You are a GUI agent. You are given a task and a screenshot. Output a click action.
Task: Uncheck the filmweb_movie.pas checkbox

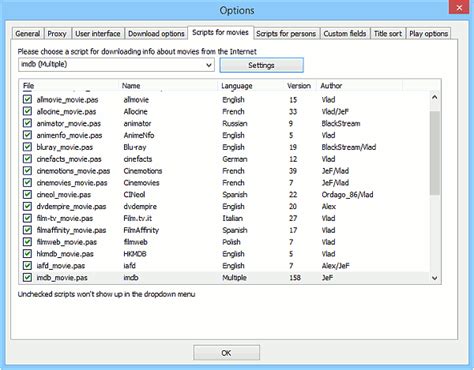click(x=27, y=242)
